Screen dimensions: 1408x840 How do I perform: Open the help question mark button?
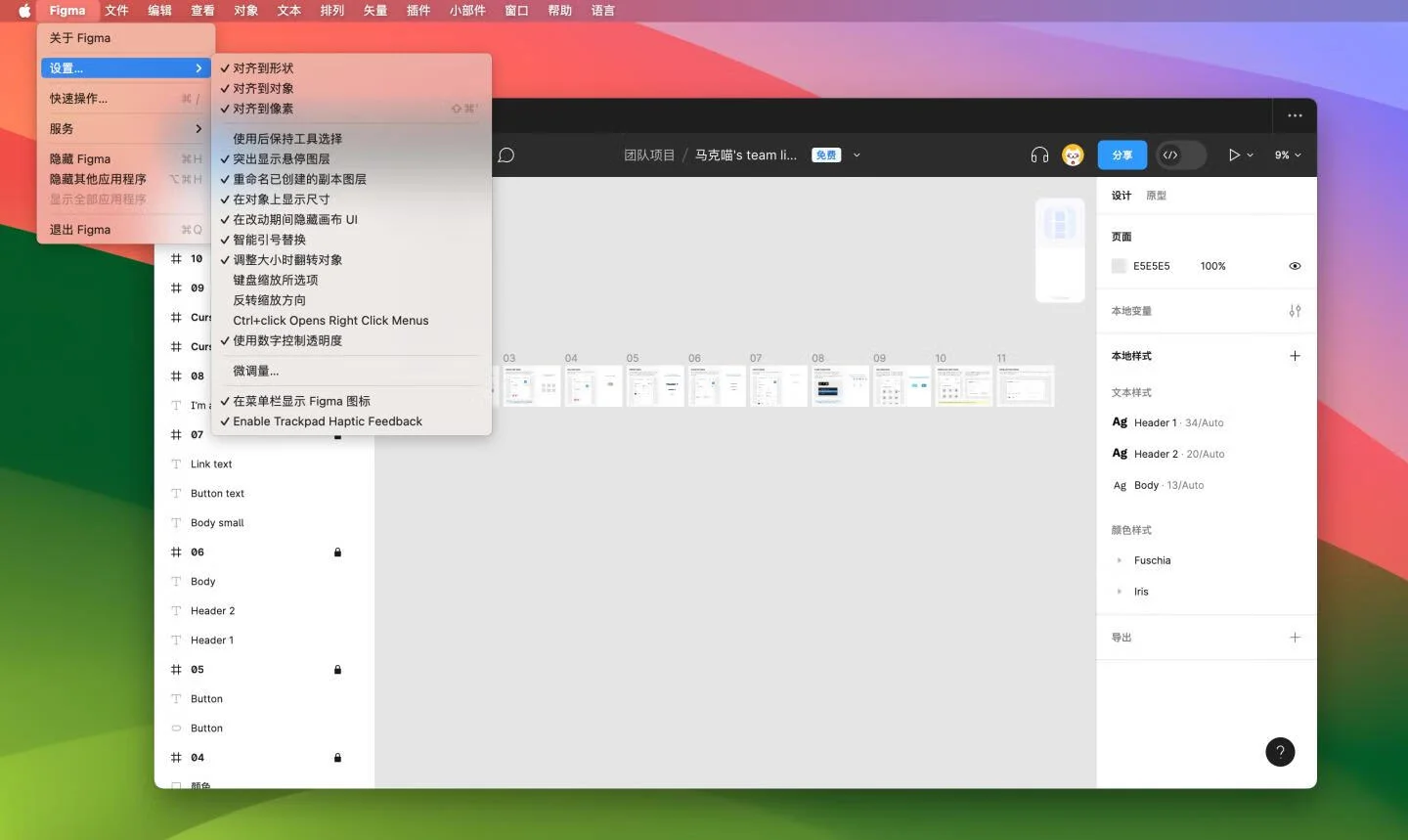click(x=1280, y=752)
